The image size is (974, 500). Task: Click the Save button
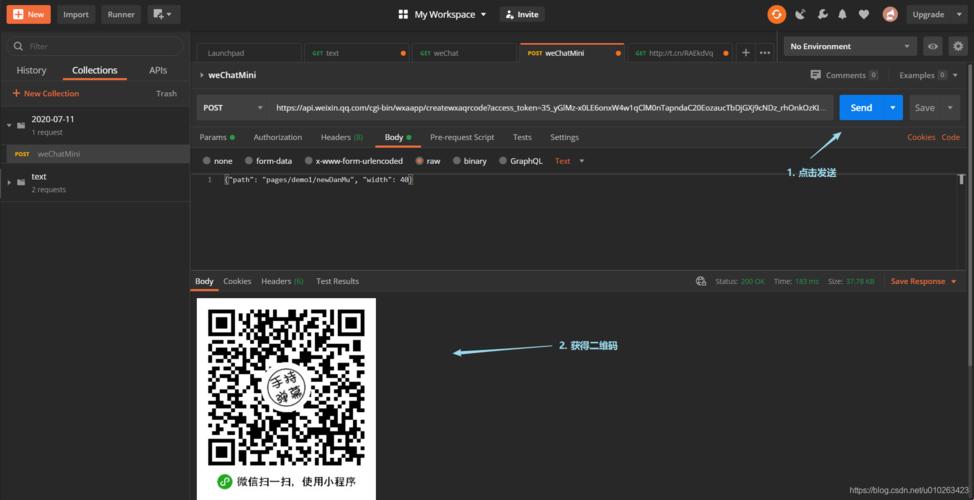coord(924,107)
